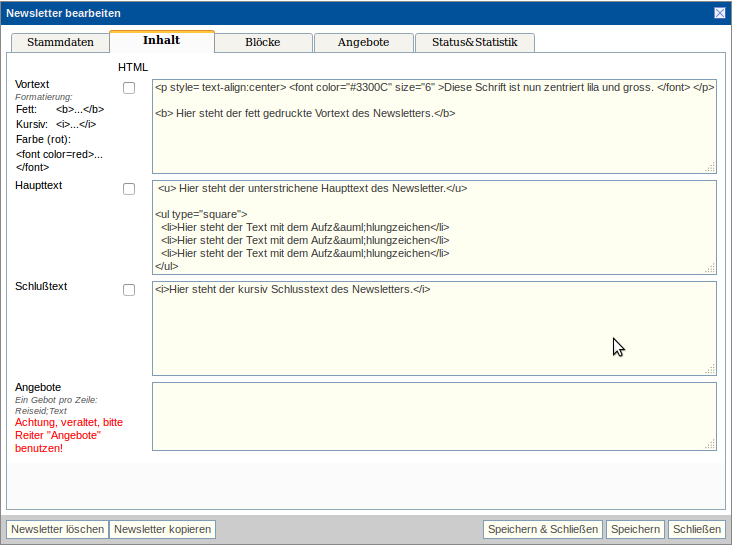Click Newsletter kopieren button
Screen dimensions: 735x548
[162, 529]
